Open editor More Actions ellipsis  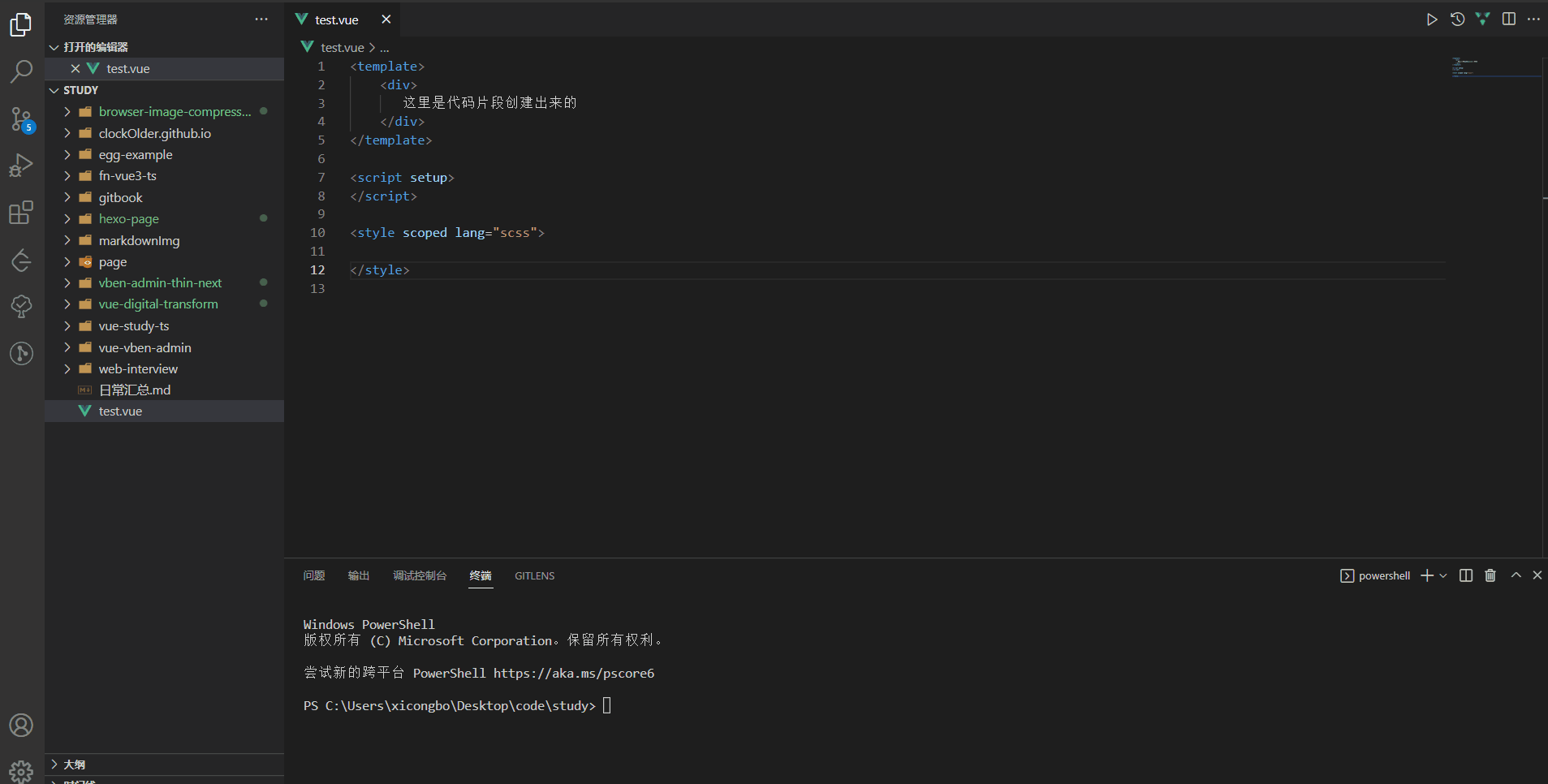click(x=1533, y=19)
